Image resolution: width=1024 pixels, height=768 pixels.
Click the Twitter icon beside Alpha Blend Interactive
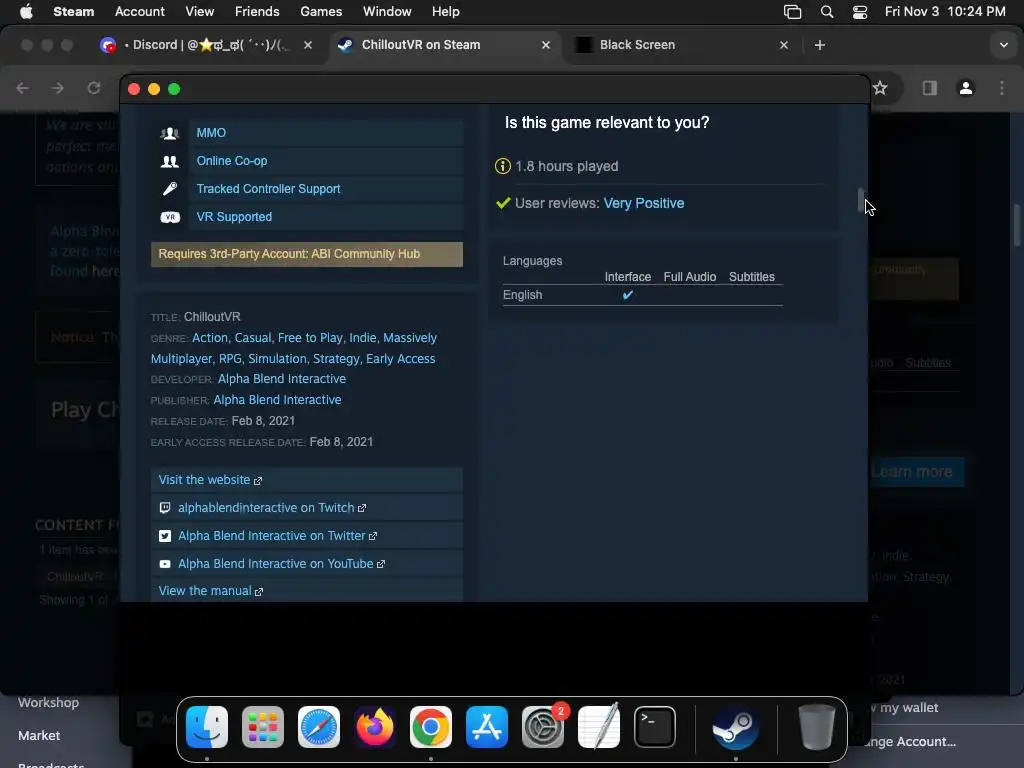coord(165,536)
